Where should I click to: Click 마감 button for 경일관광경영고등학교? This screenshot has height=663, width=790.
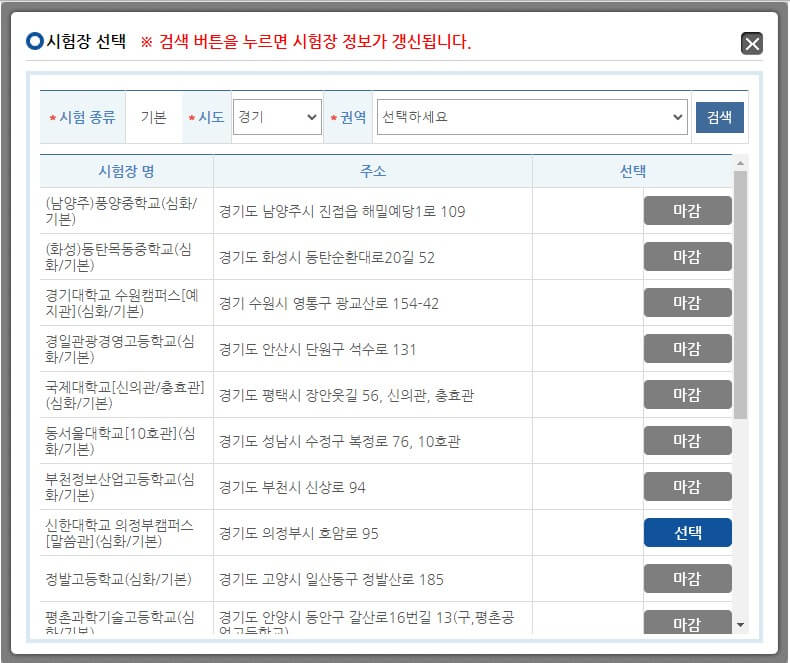point(688,349)
